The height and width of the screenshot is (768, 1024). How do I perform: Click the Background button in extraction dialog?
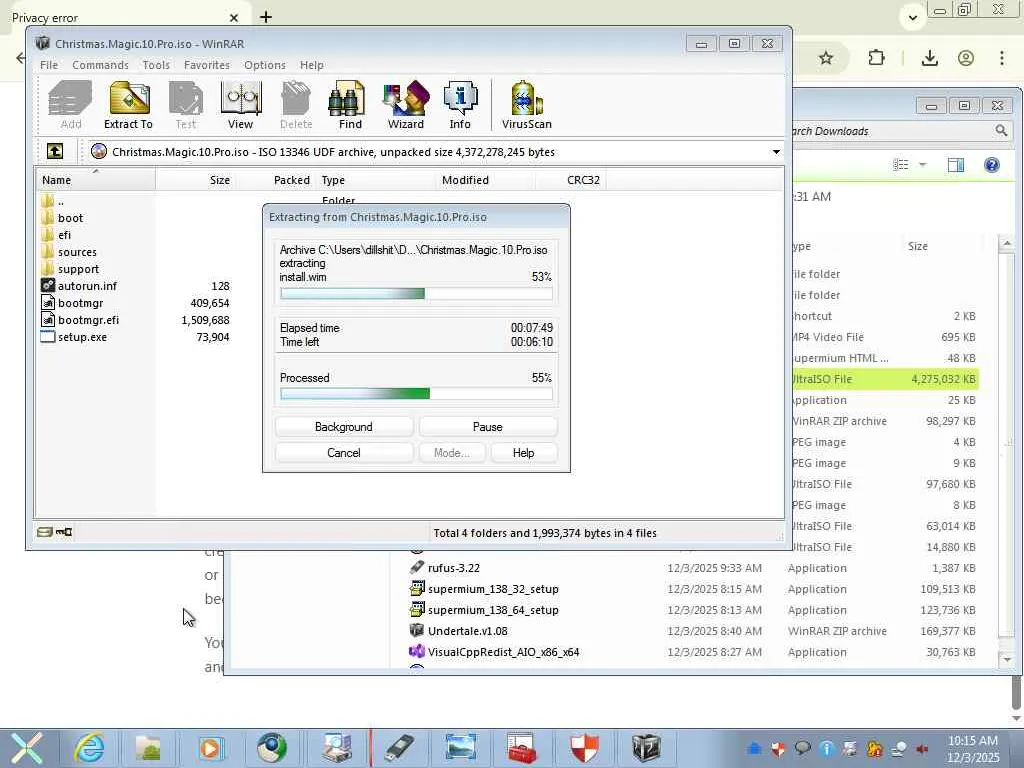coord(344,426)
